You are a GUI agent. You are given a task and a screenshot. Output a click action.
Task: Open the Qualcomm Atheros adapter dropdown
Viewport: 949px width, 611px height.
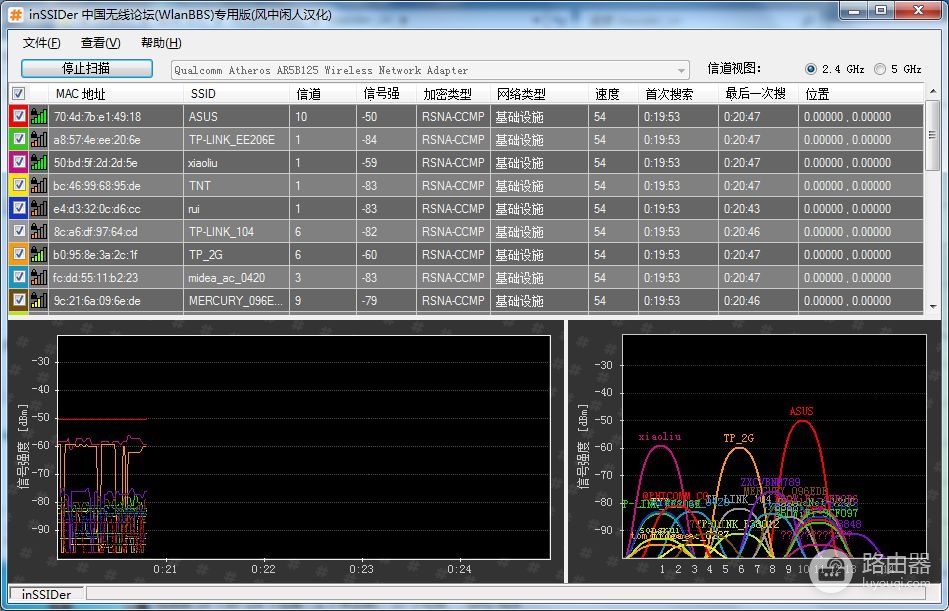coord(430,70)
